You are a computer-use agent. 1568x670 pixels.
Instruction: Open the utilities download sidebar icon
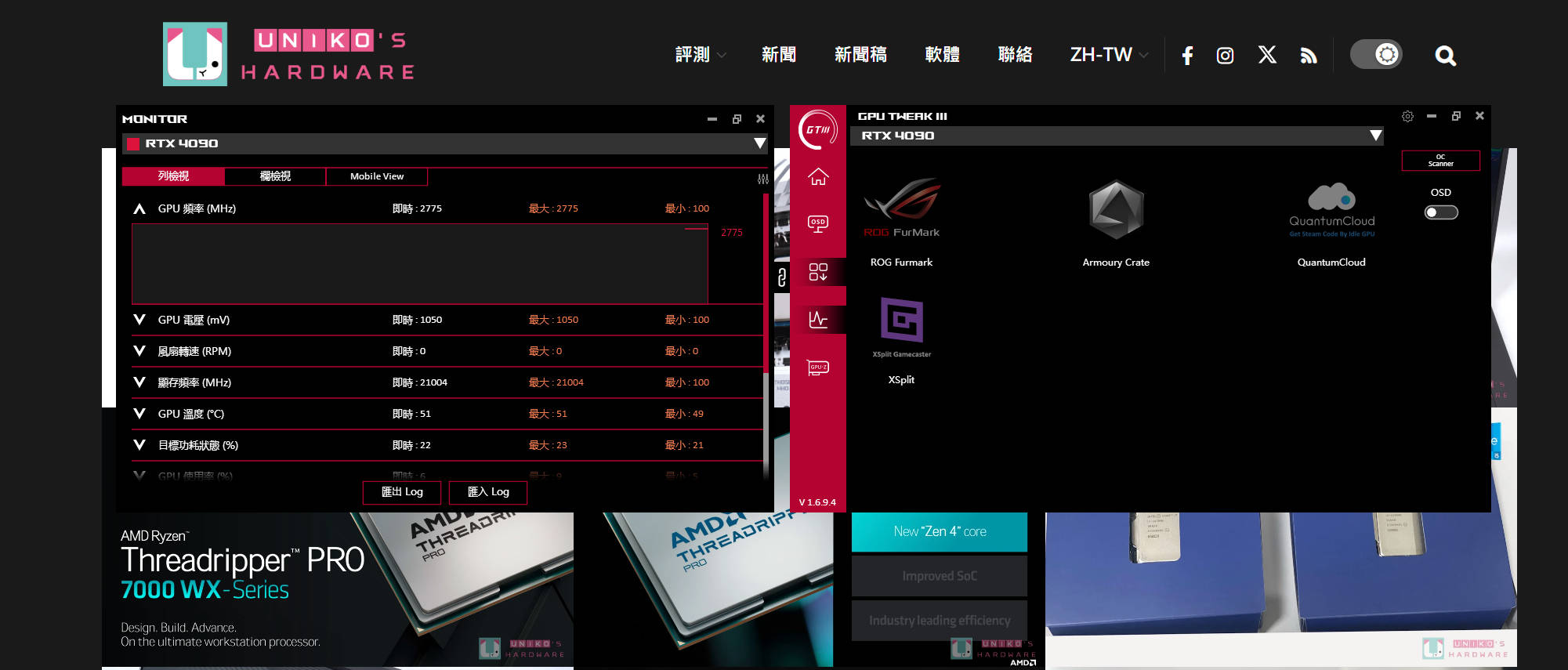[818, 272]
